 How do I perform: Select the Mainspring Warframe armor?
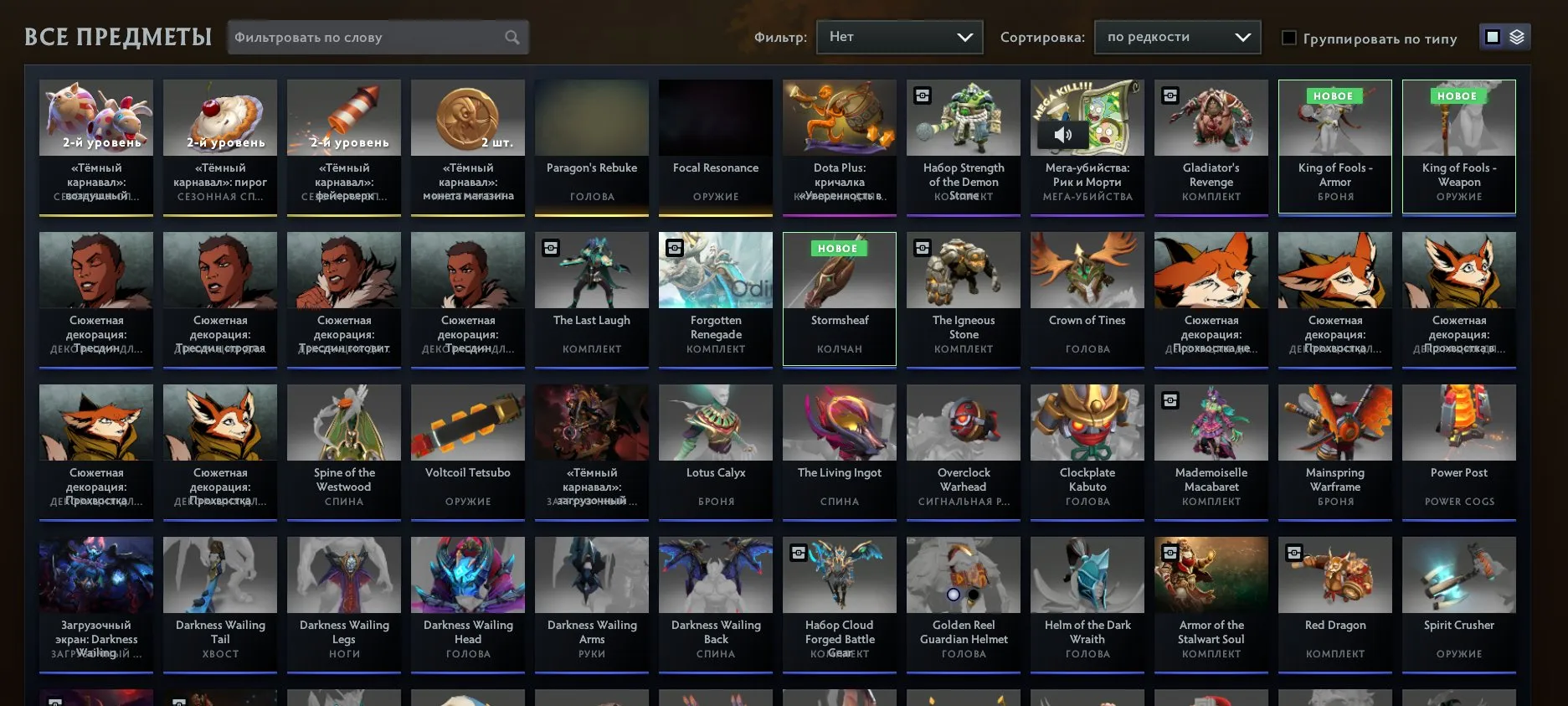pos(1335,451)
